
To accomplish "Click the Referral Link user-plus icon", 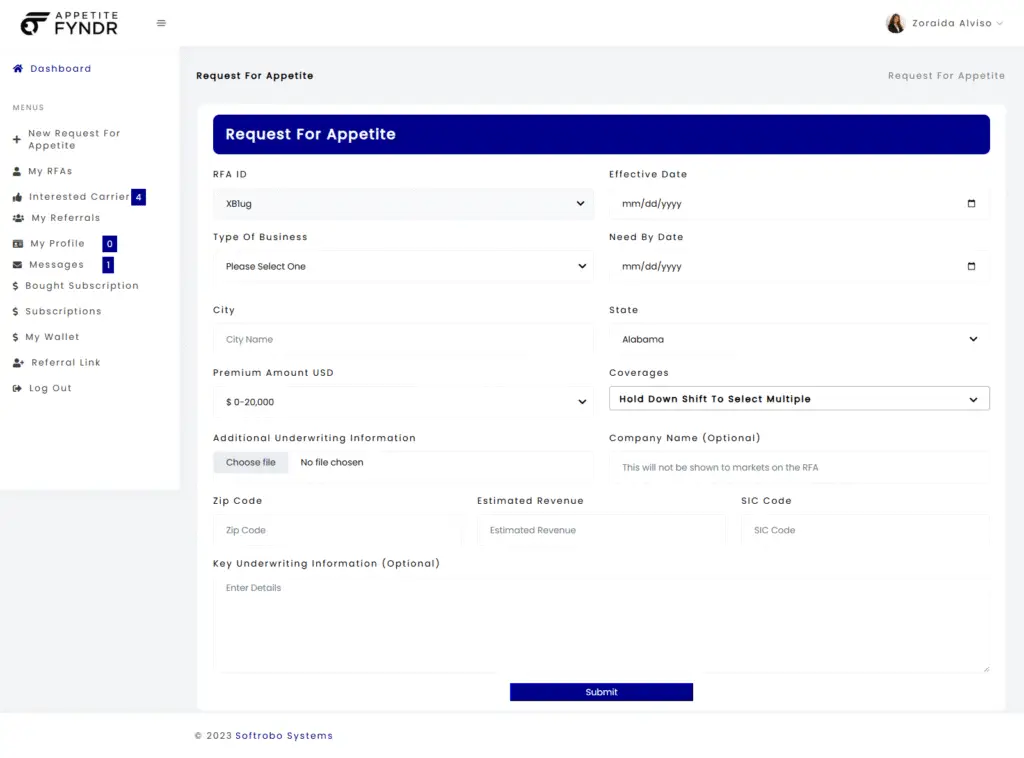I will [x=18, y=362].
